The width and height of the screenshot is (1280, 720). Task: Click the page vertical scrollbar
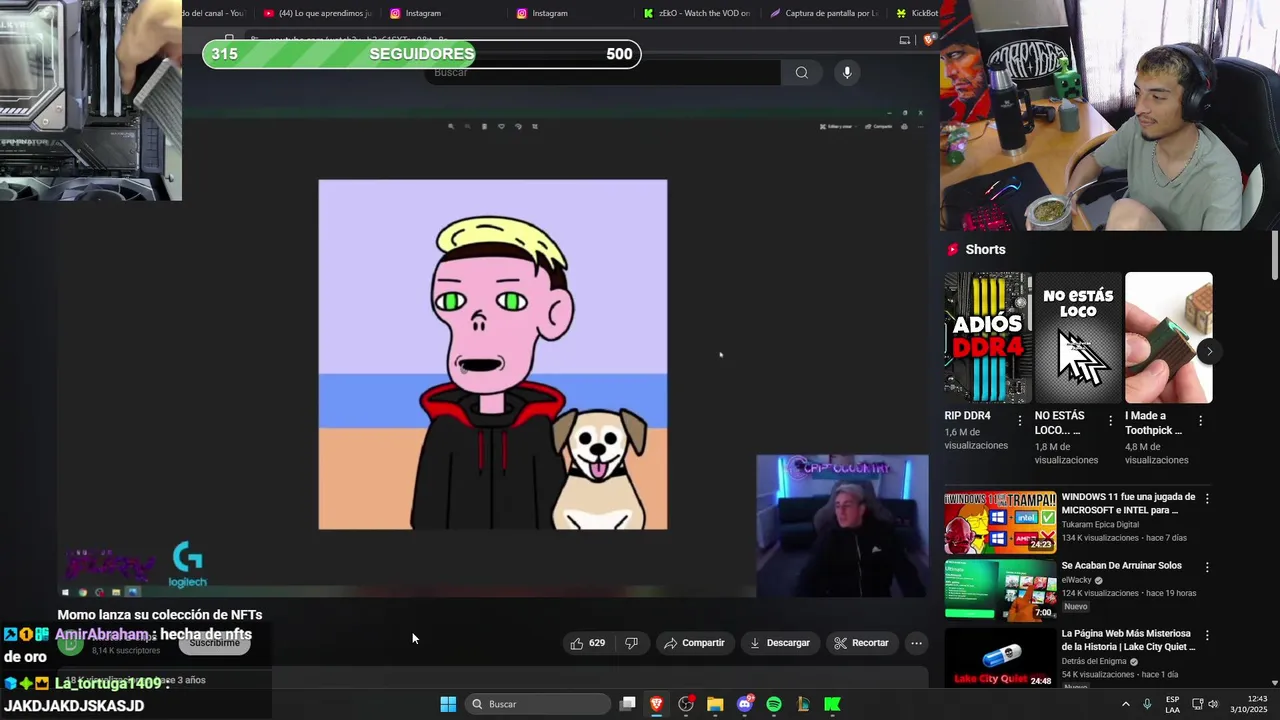[1274, 256]
